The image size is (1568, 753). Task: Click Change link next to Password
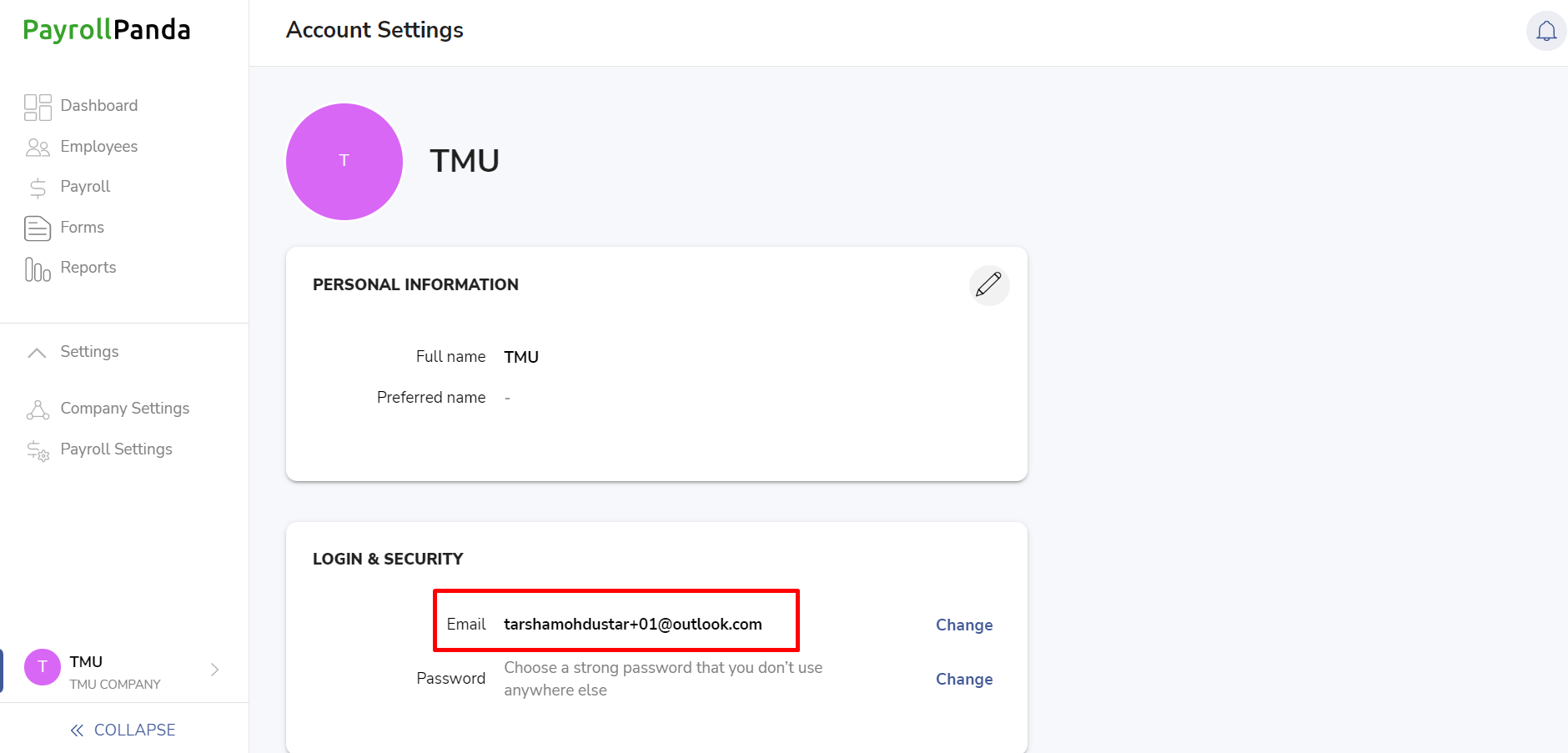[x=964, y=679]
